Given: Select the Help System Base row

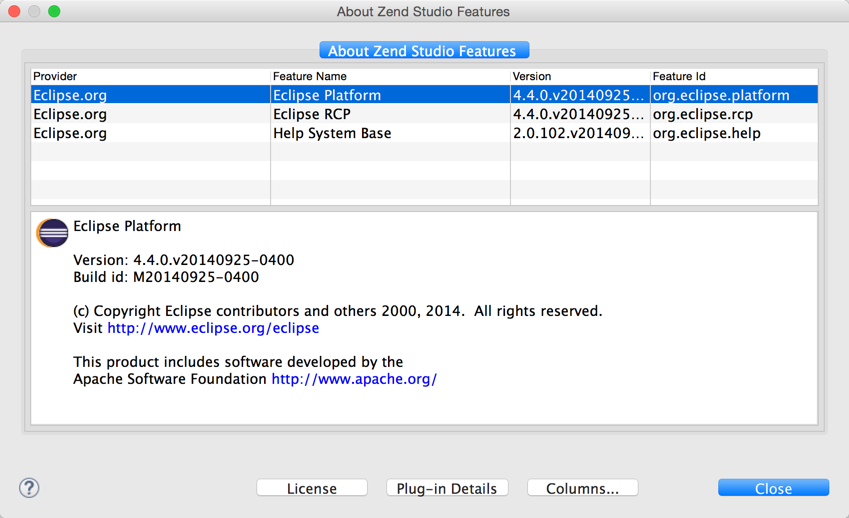Looking at the screenshot, I should (x=424, y=133).
